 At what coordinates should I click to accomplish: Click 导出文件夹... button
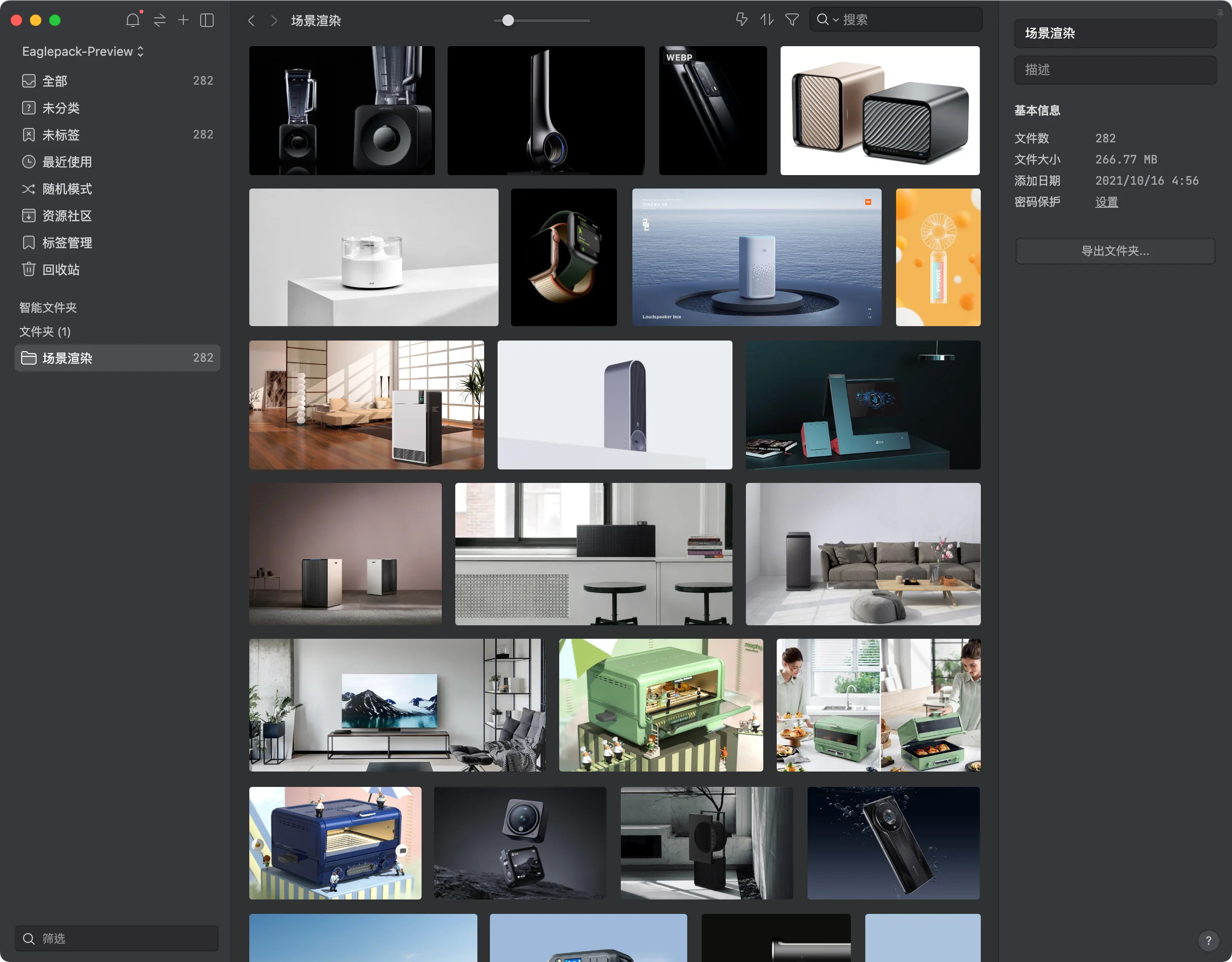[1115, 251]
